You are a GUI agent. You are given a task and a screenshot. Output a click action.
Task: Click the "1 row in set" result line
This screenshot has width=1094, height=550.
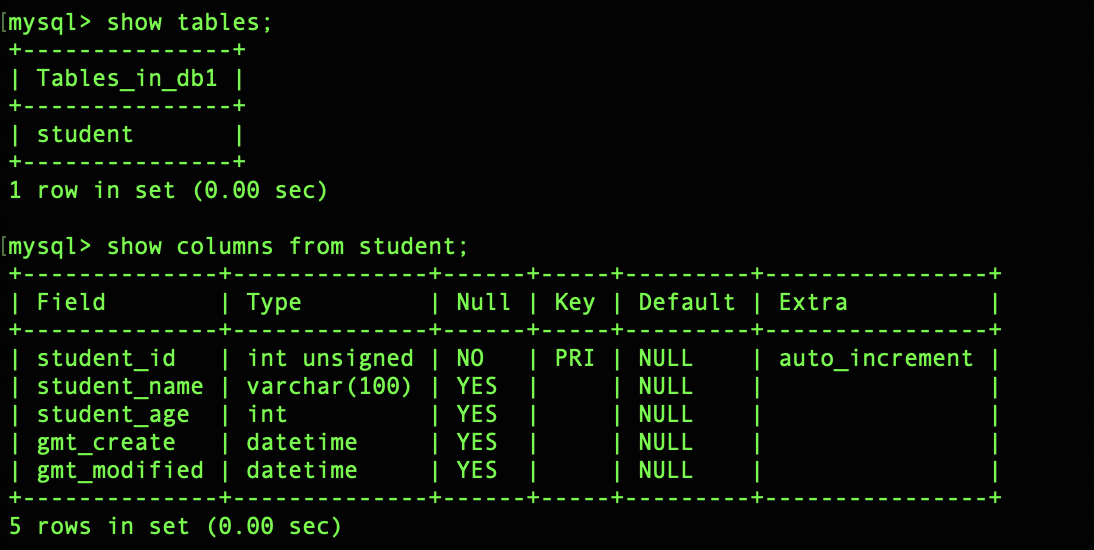pos(168,189)
